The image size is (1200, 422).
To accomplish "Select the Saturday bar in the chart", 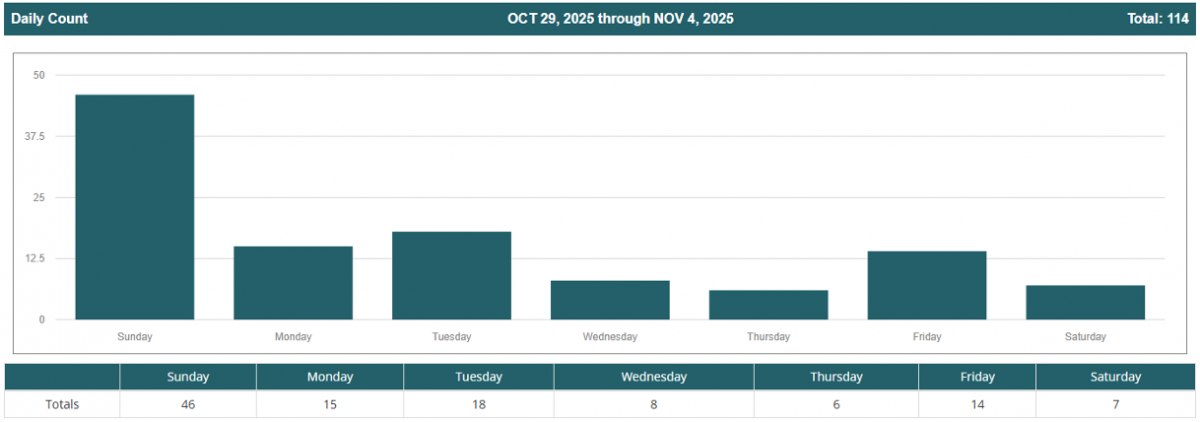I will 1085,302.
